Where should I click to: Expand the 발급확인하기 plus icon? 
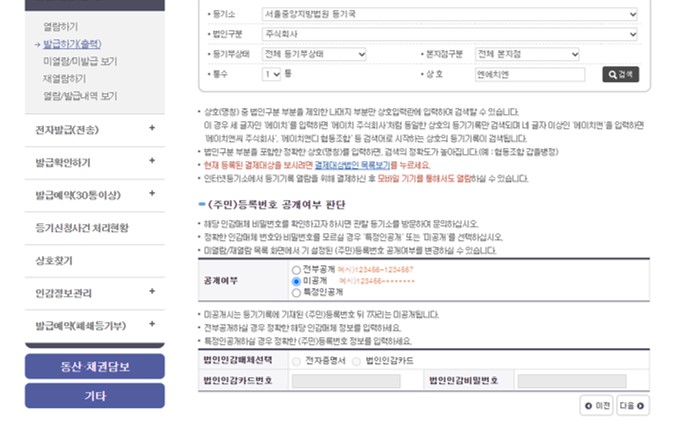152,161
